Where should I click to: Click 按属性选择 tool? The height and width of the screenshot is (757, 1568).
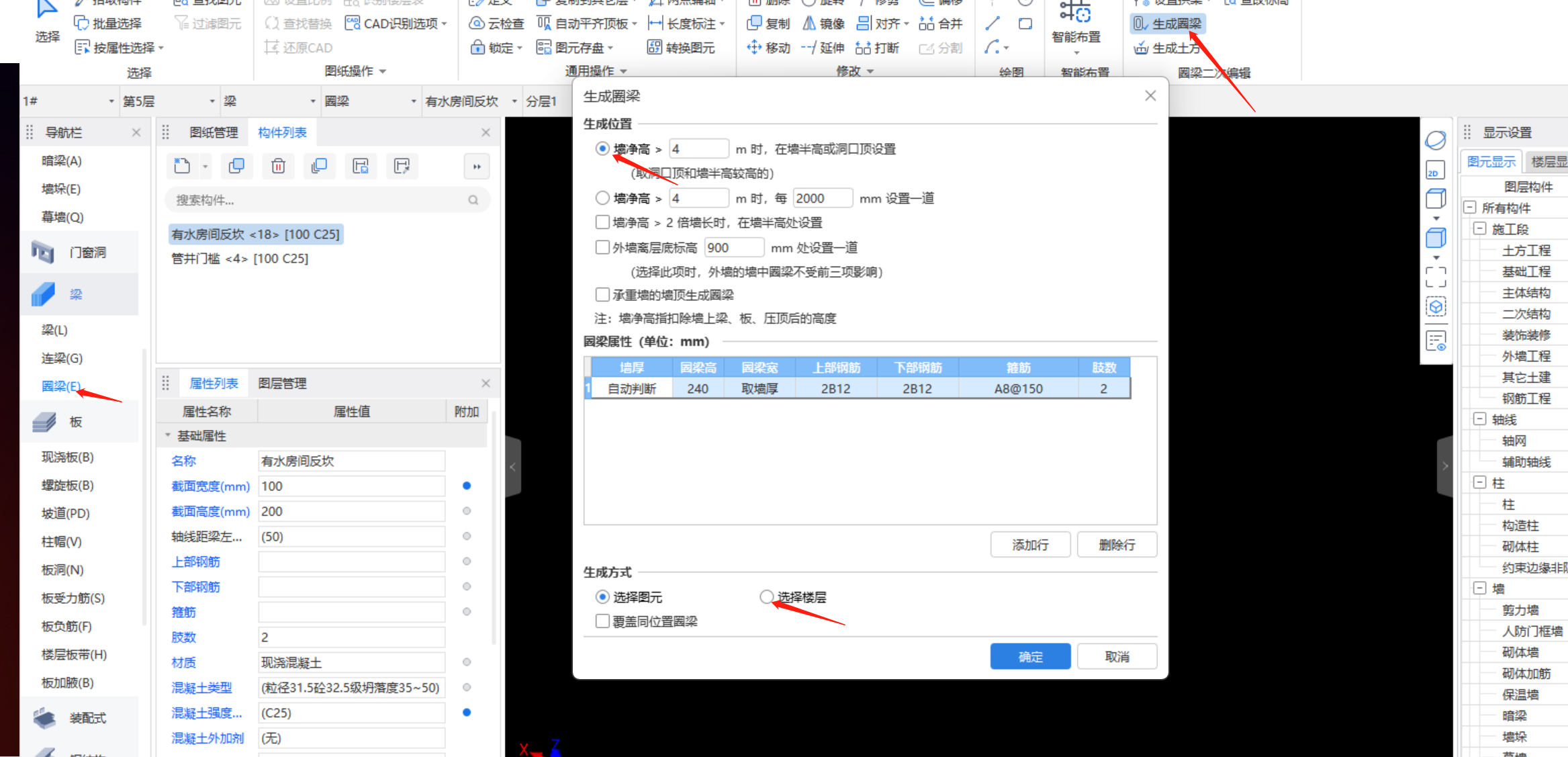tap(119, 48)
